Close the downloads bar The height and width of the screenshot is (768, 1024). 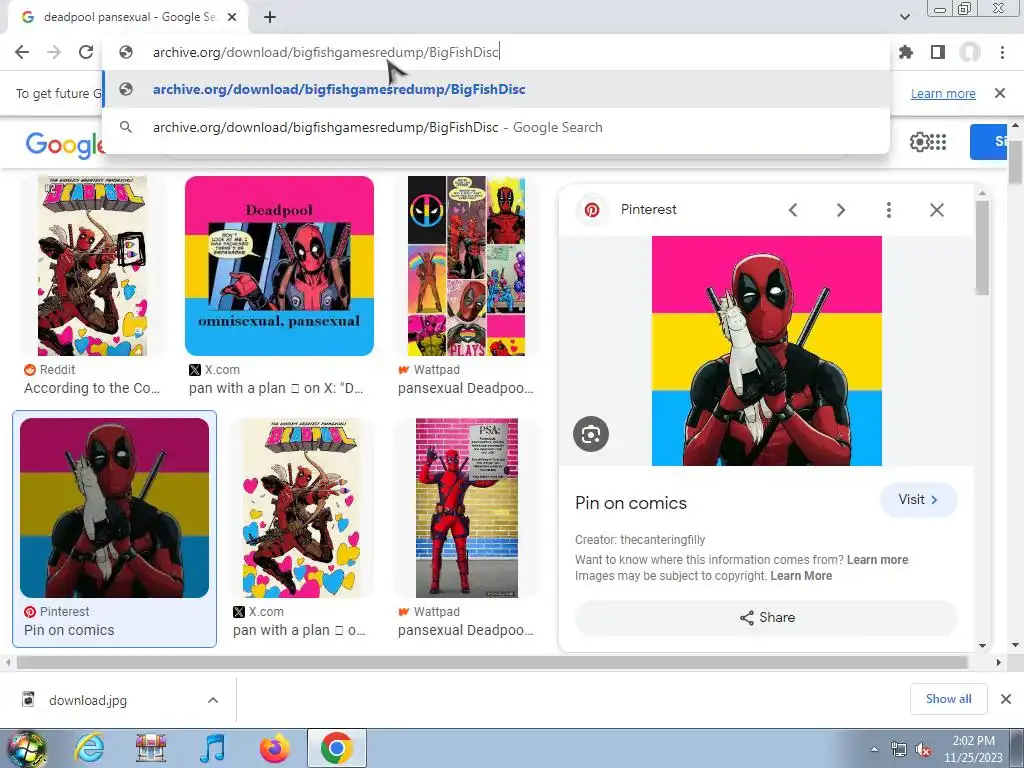pos(1006,699)
